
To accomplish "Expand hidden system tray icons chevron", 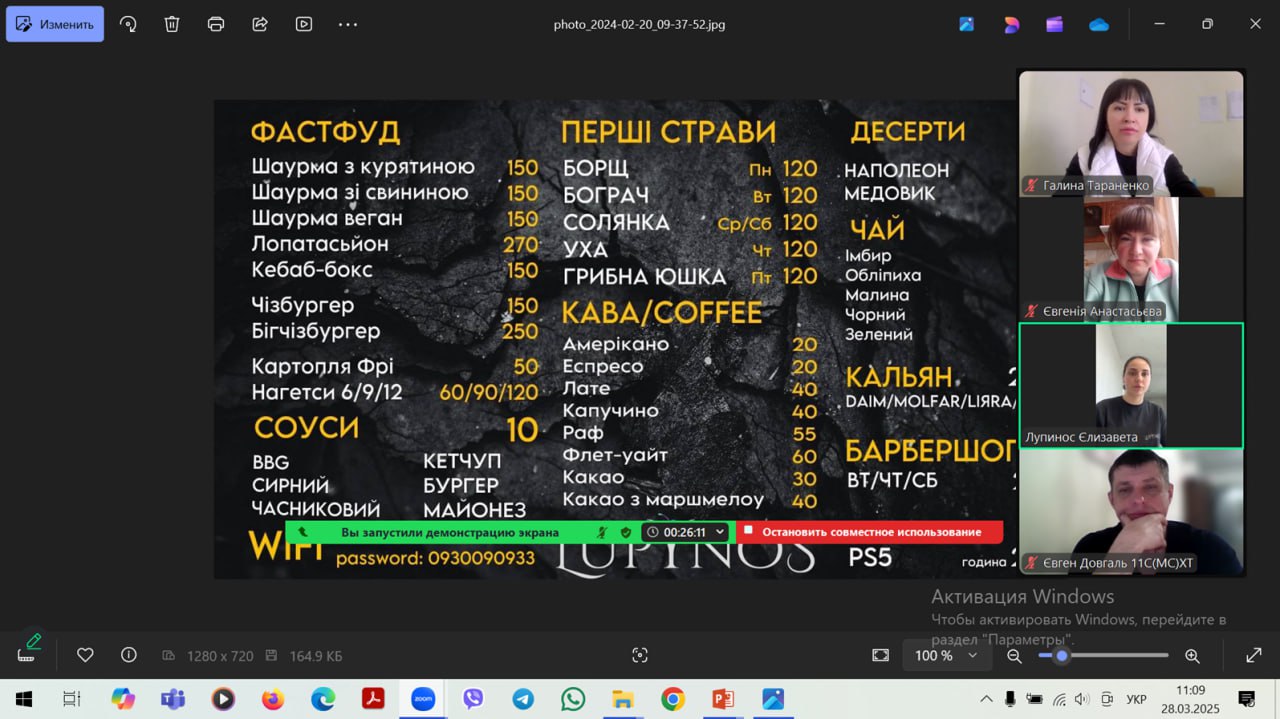I will pyautogui.click(x=986, y=699).
